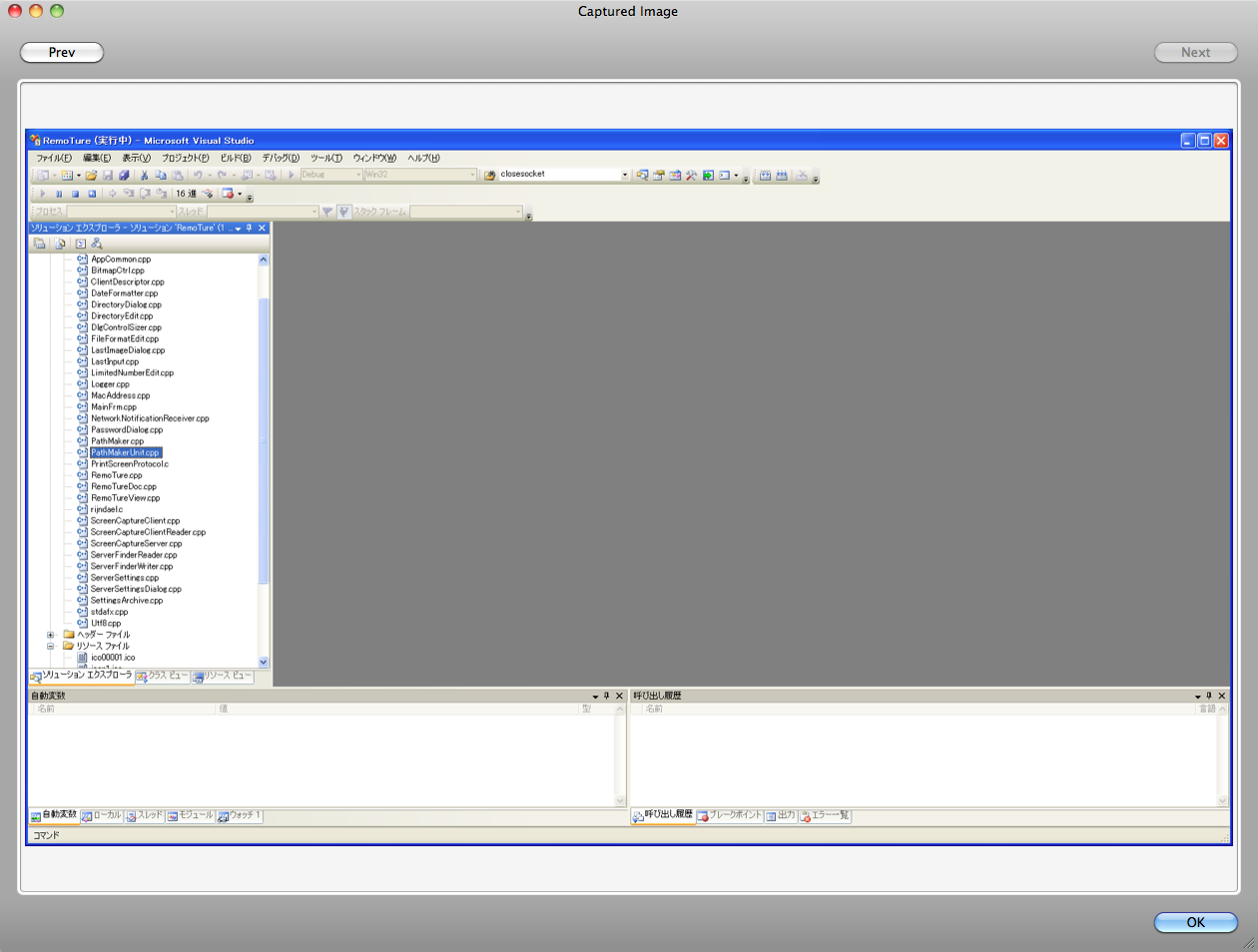Expand the ヘッダー ファイル folder node
The height and width of the screenshot is (952, 1258).
click(51, 635)
